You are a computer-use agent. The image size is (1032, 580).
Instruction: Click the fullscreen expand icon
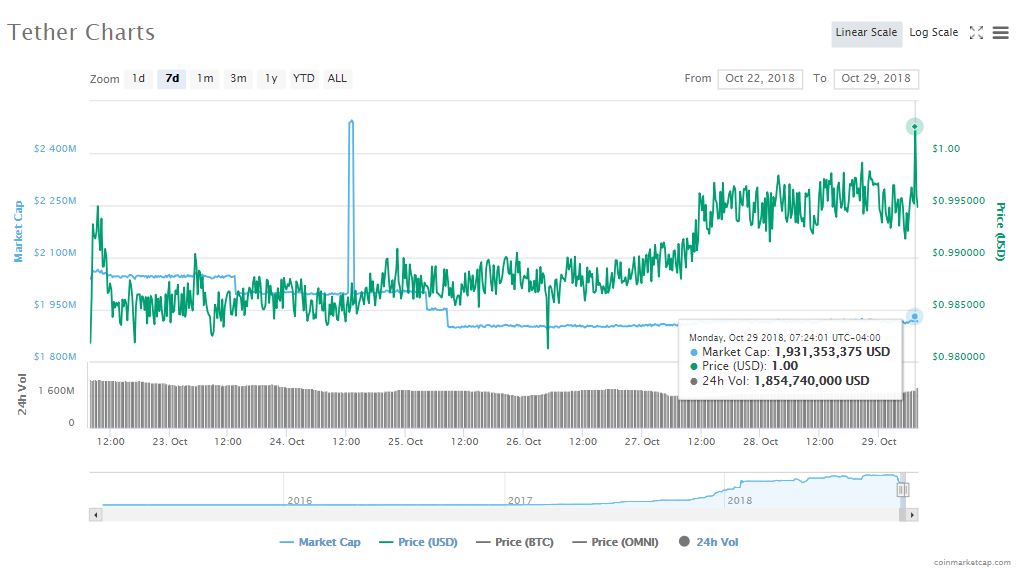tap(977, 33)
